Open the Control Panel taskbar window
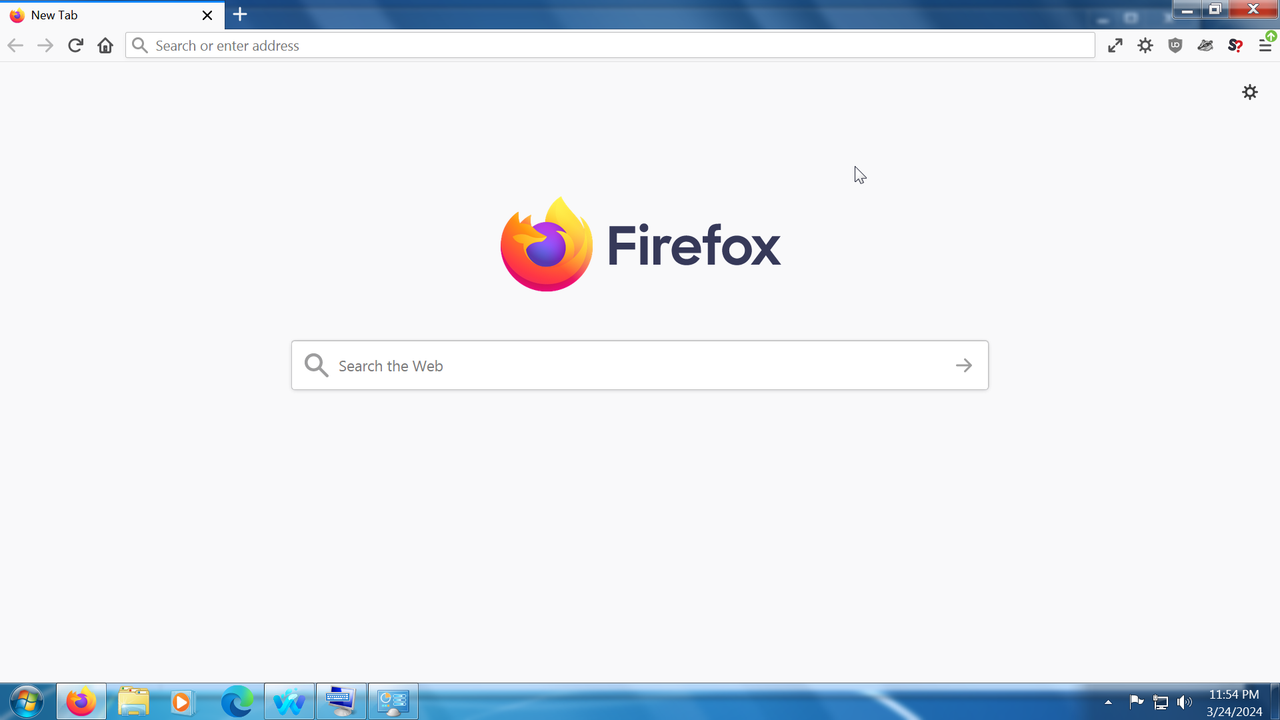 393,702
